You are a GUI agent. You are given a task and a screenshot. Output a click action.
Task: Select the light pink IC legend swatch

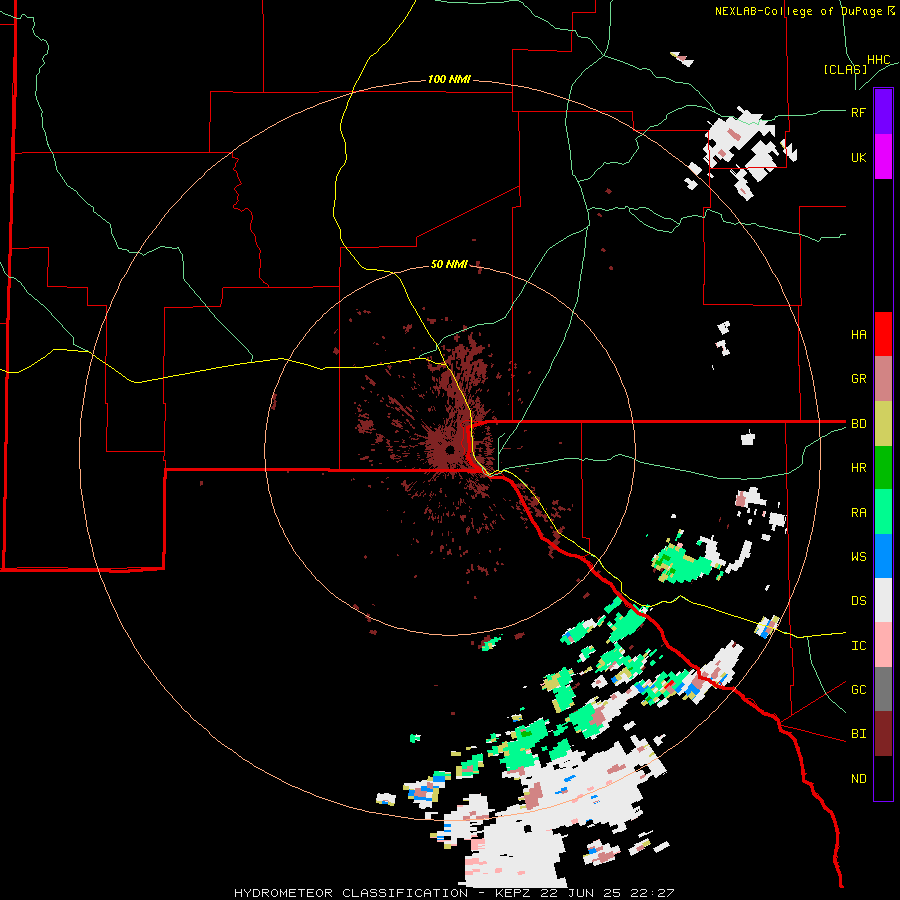tap(883, 645)
